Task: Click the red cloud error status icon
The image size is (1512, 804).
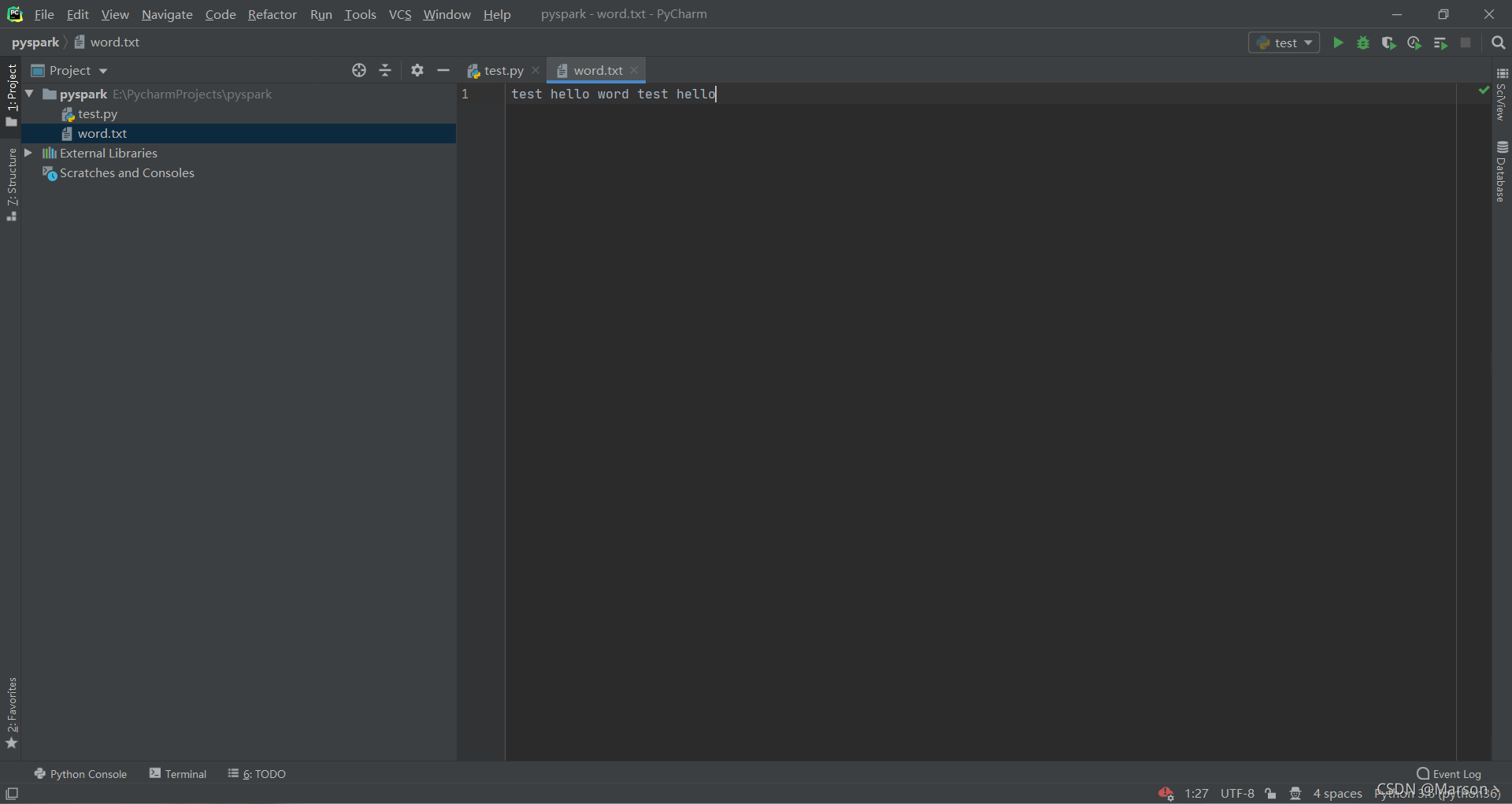Action: pyautogui.click(x=1166, y=793)
